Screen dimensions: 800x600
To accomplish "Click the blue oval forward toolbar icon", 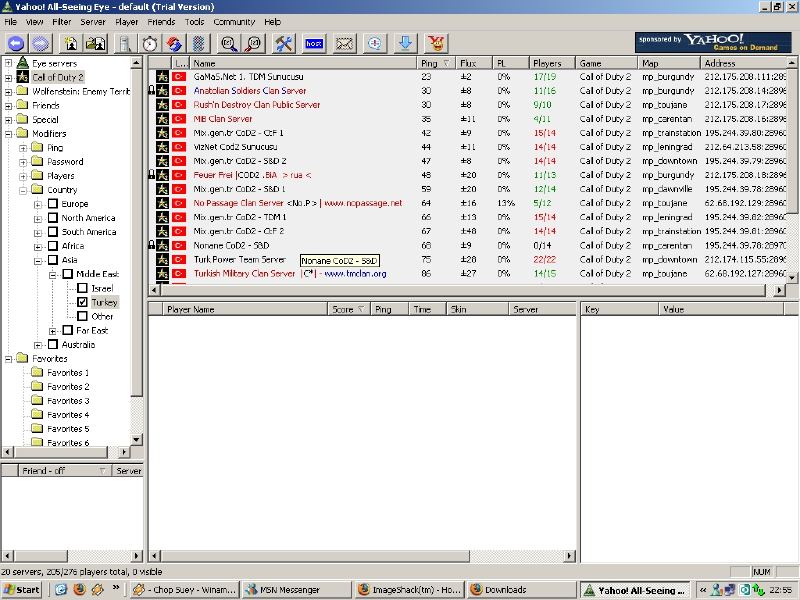I will point(40,43).
